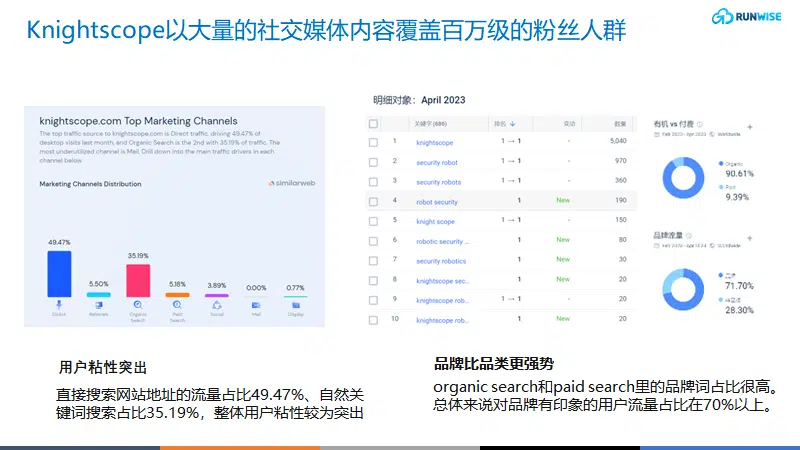The height and width of the screenshot is (450, 800).
Task: Check the box for row number 9
Action: pos(373,301)
